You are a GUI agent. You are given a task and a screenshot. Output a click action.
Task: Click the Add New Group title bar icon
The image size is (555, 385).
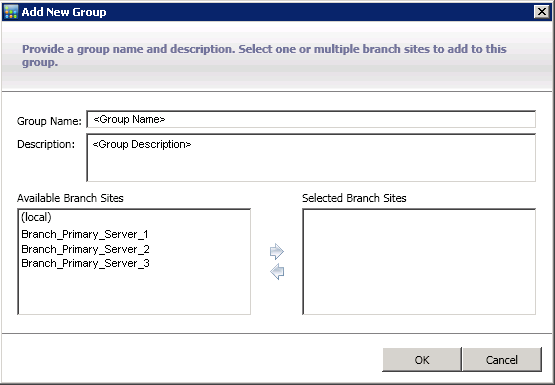[11, 12]
